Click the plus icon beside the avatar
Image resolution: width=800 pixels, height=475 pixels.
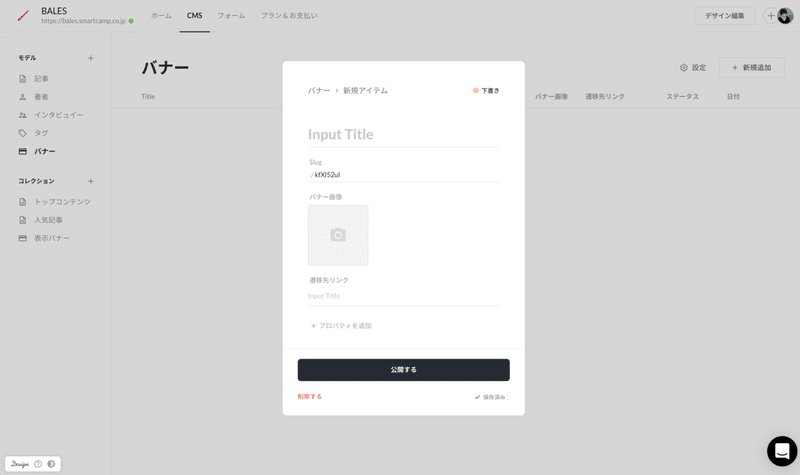(770, 16)
